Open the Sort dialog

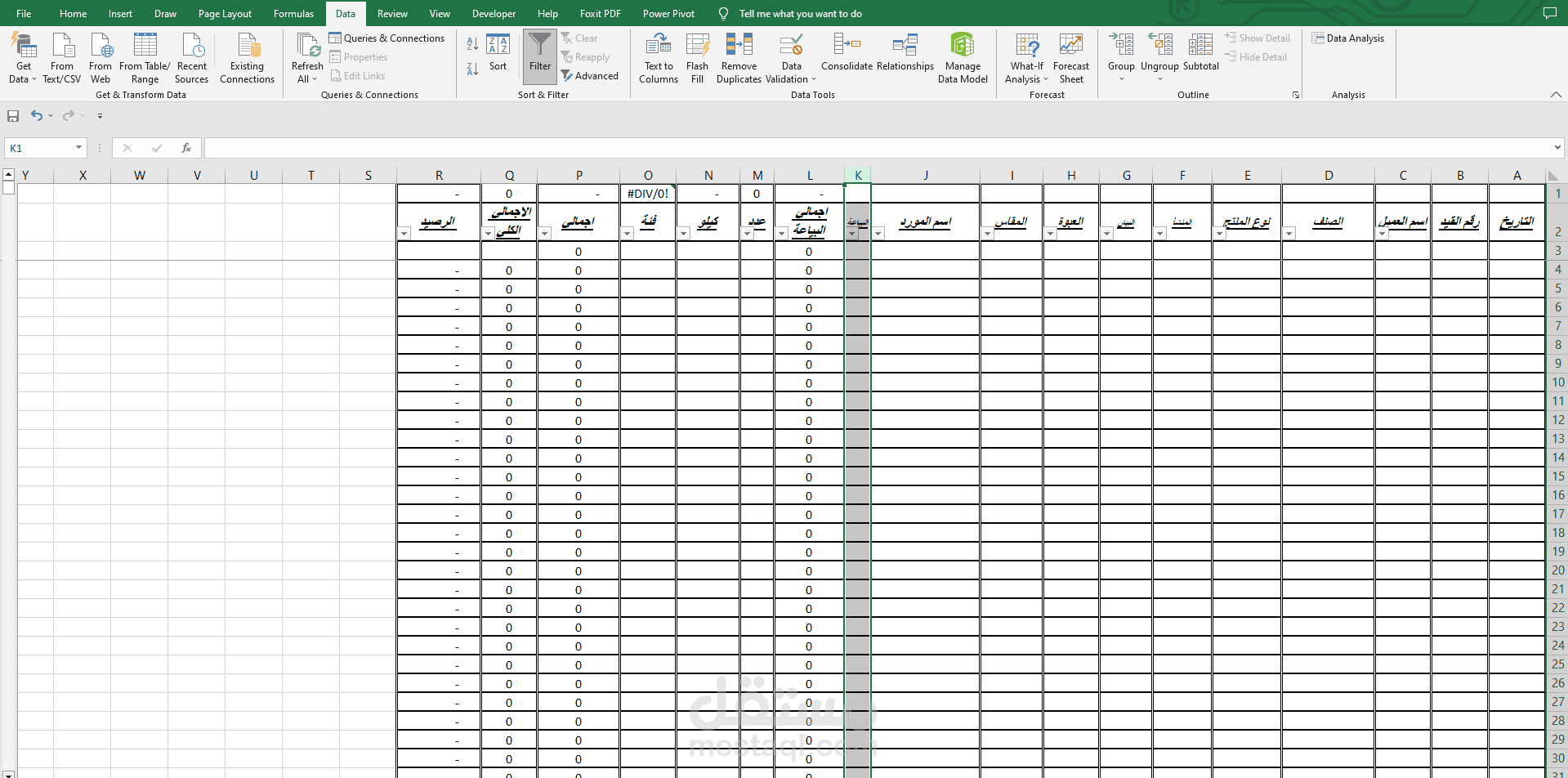(x=498, y=52)
